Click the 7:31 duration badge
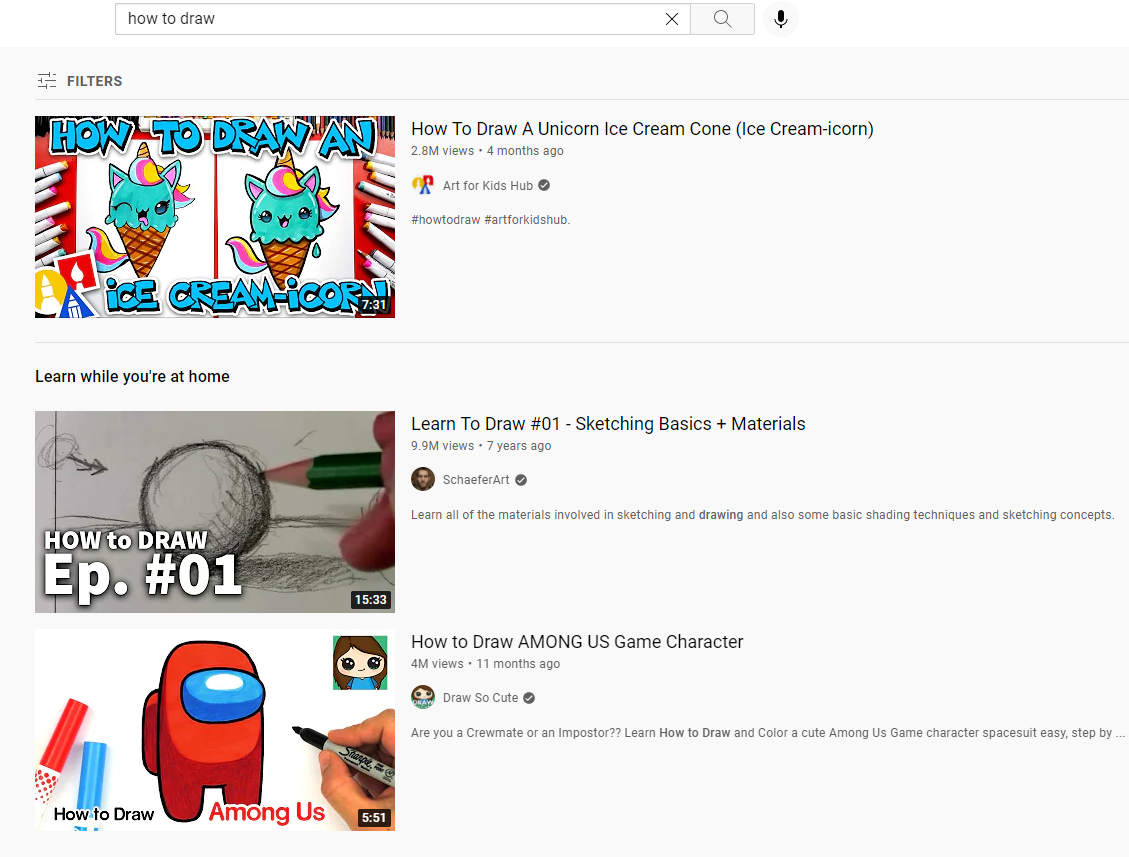1129x857 pixels. (x=374, y=305)
